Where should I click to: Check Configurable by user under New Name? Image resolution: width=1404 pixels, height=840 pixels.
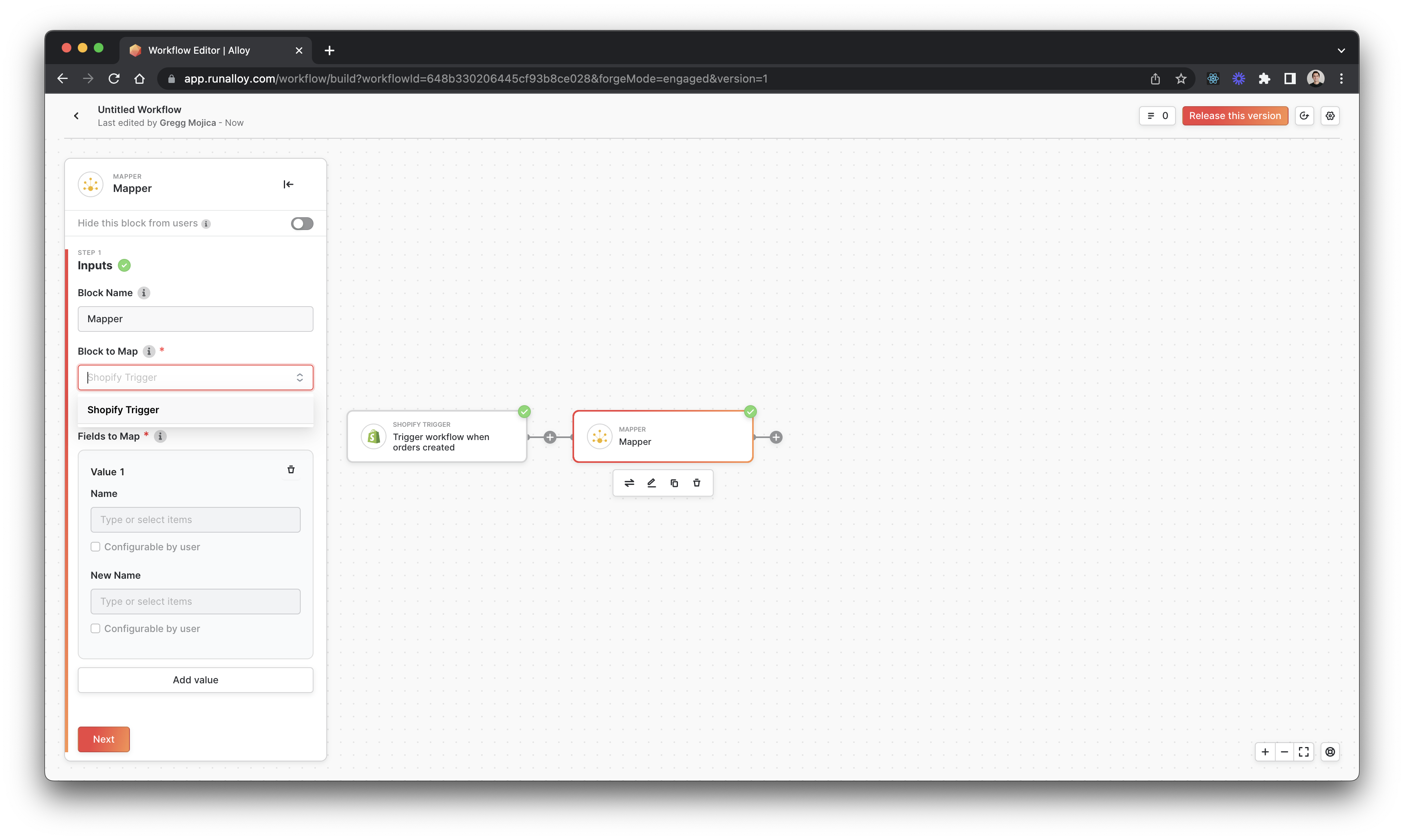tap(96, 628)
